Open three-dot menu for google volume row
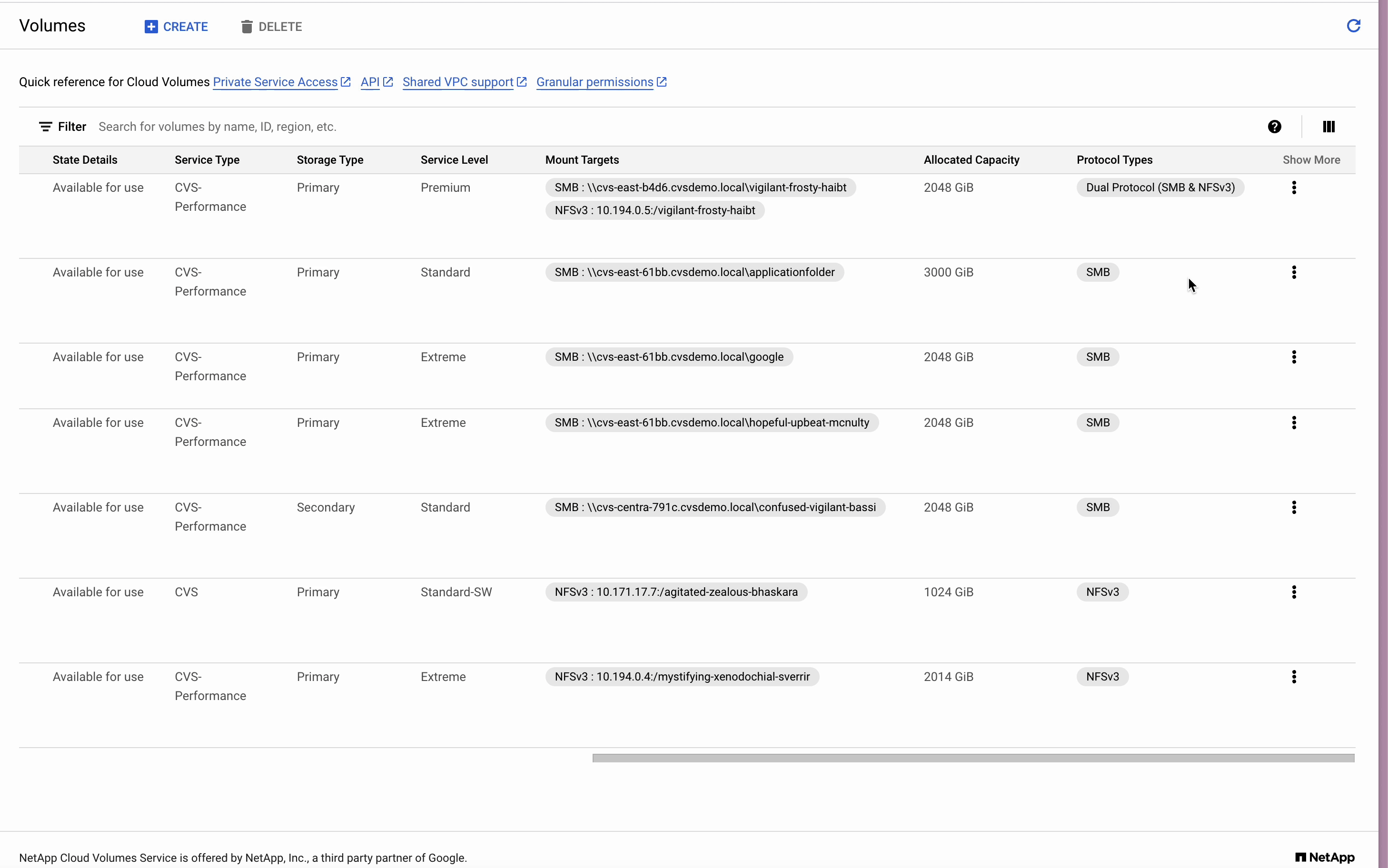 [1293, 356]
